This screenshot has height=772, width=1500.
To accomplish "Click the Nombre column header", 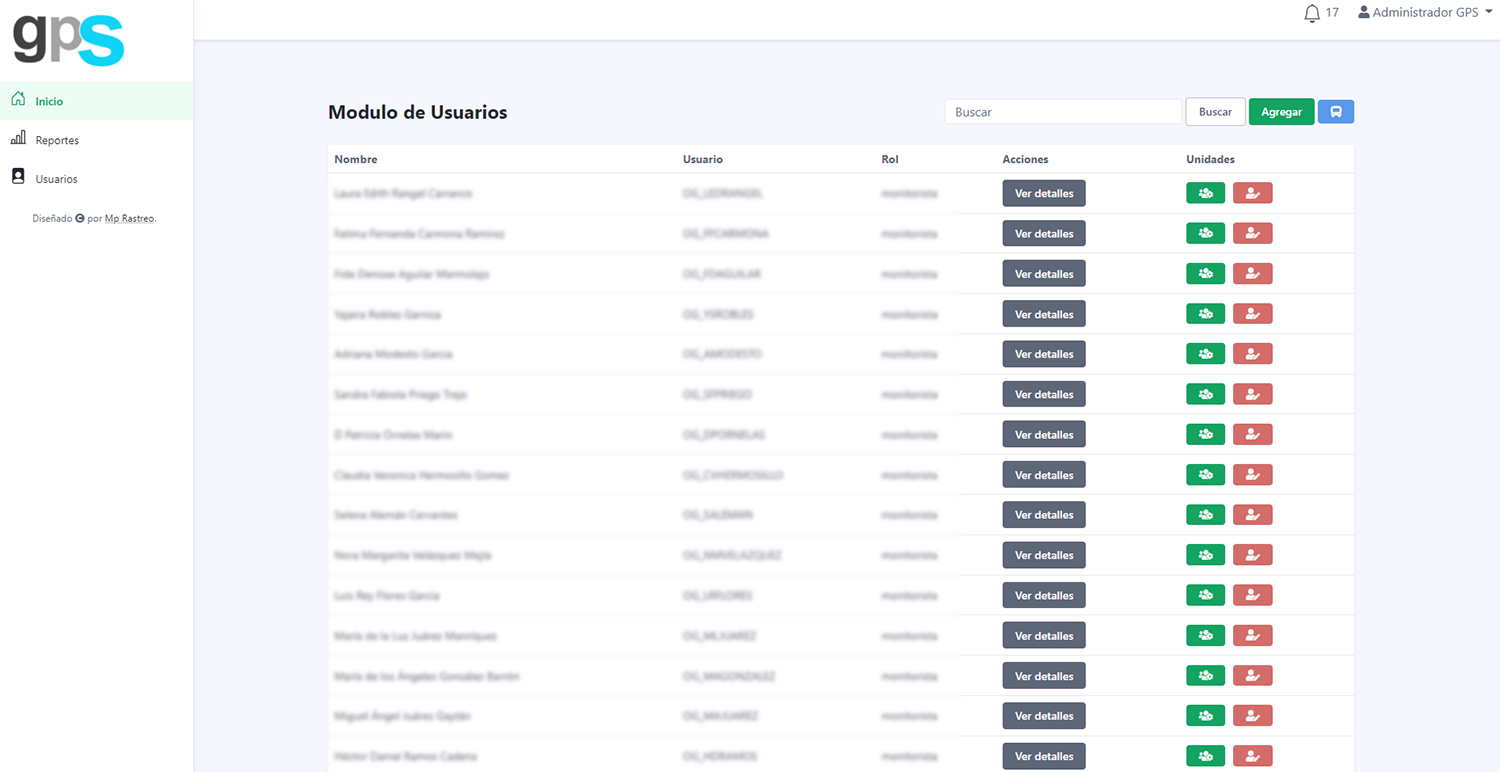I will [x=356, y=159].
